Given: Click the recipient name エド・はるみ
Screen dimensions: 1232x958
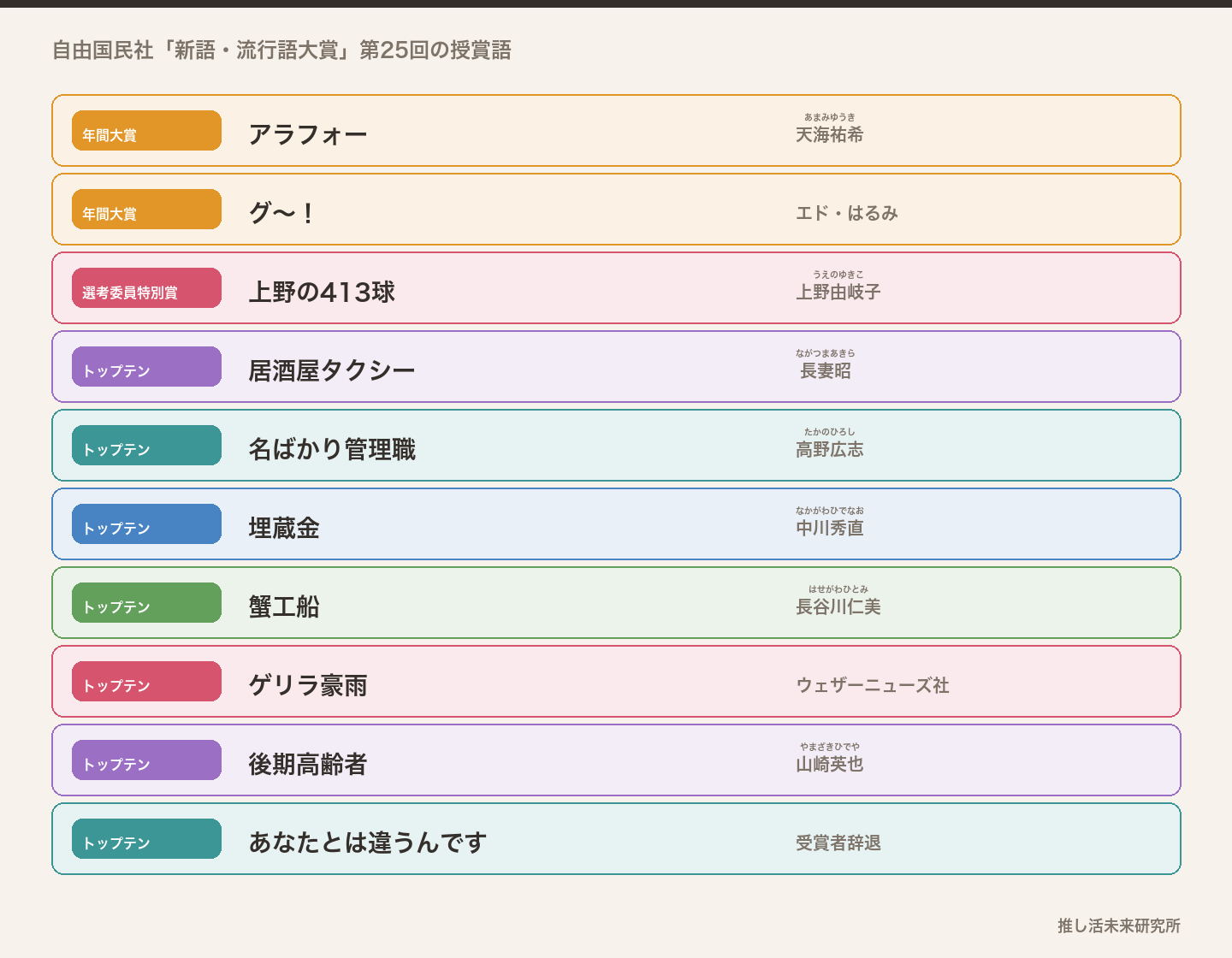Looking at the screenshot, I should point(847,213).
